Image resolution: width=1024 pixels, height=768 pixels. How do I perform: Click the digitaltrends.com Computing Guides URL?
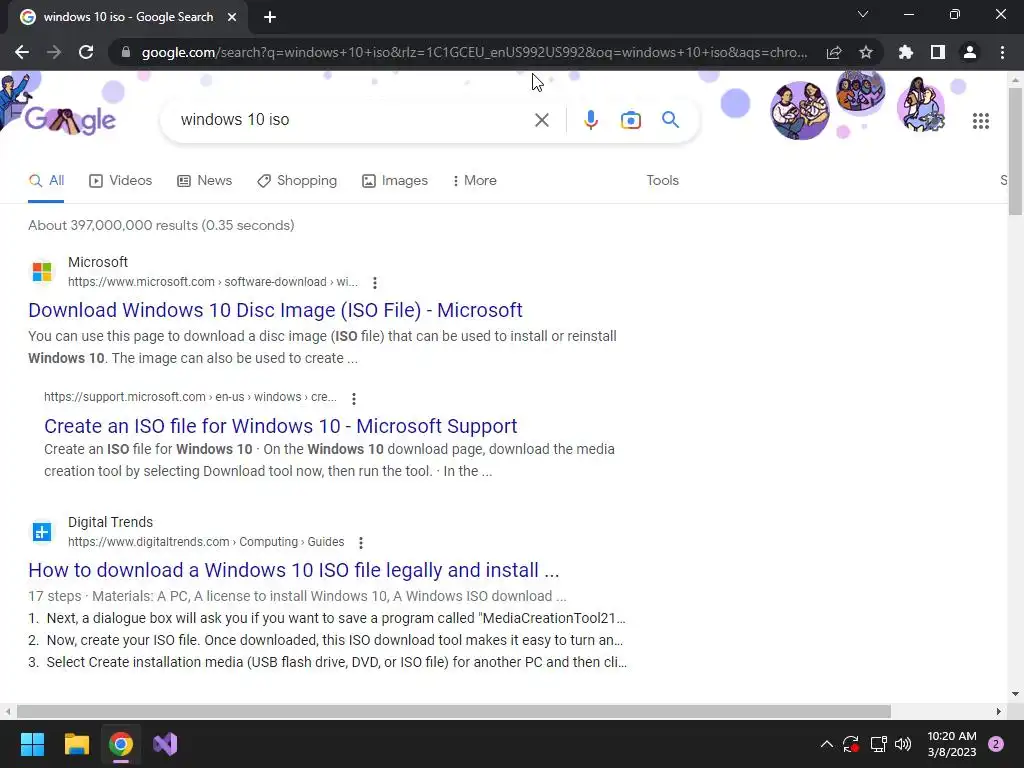(206, 542)
